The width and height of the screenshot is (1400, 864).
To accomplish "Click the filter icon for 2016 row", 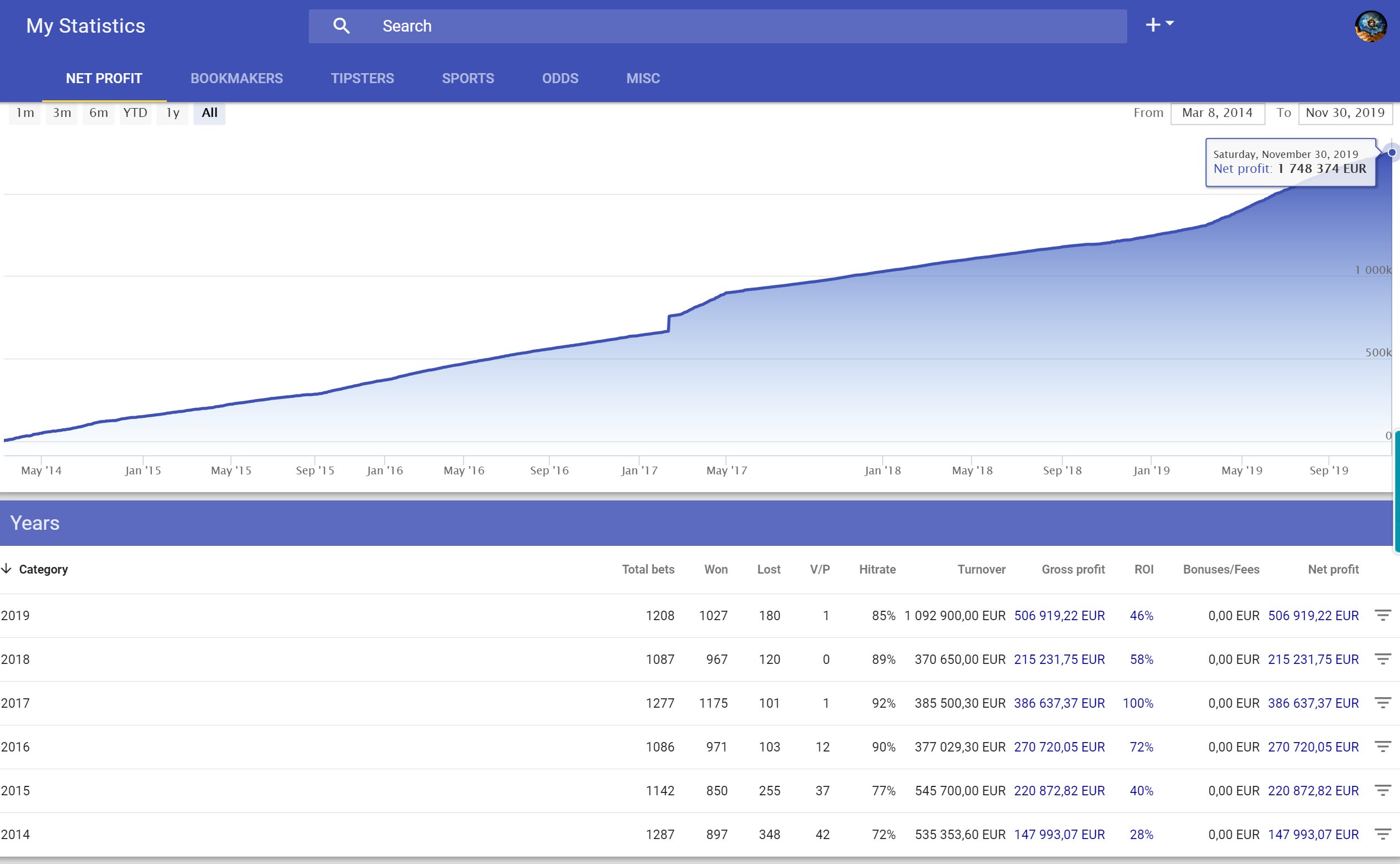I will 1382,747.
